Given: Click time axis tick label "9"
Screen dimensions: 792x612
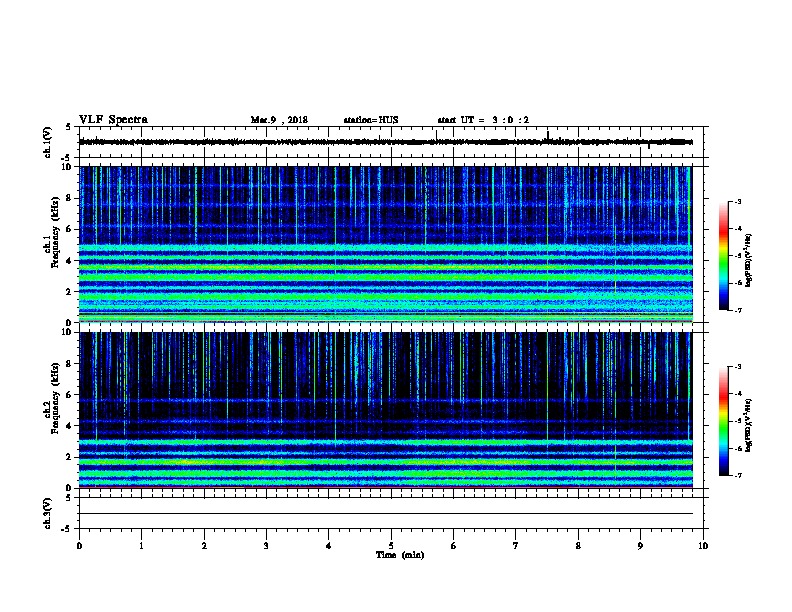Looking at the screenshot, I should [x=640, y=546].
